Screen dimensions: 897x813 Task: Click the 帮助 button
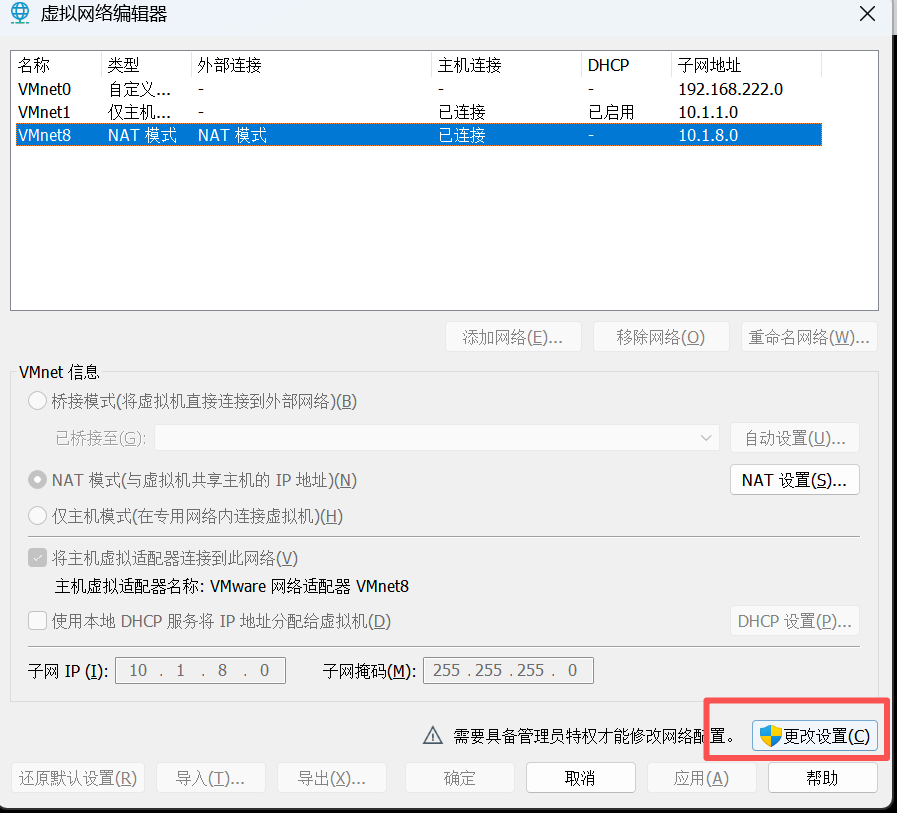click(x=823, y=778)
